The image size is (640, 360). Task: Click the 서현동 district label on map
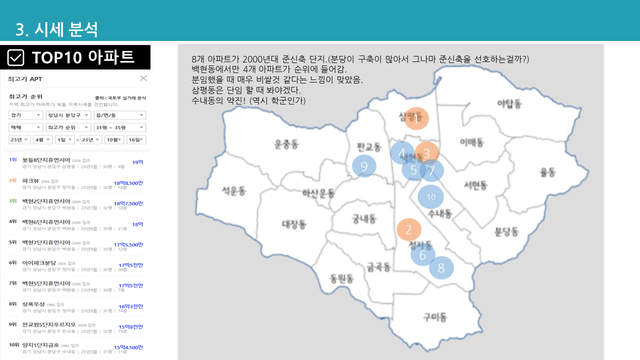pos(476,185)
